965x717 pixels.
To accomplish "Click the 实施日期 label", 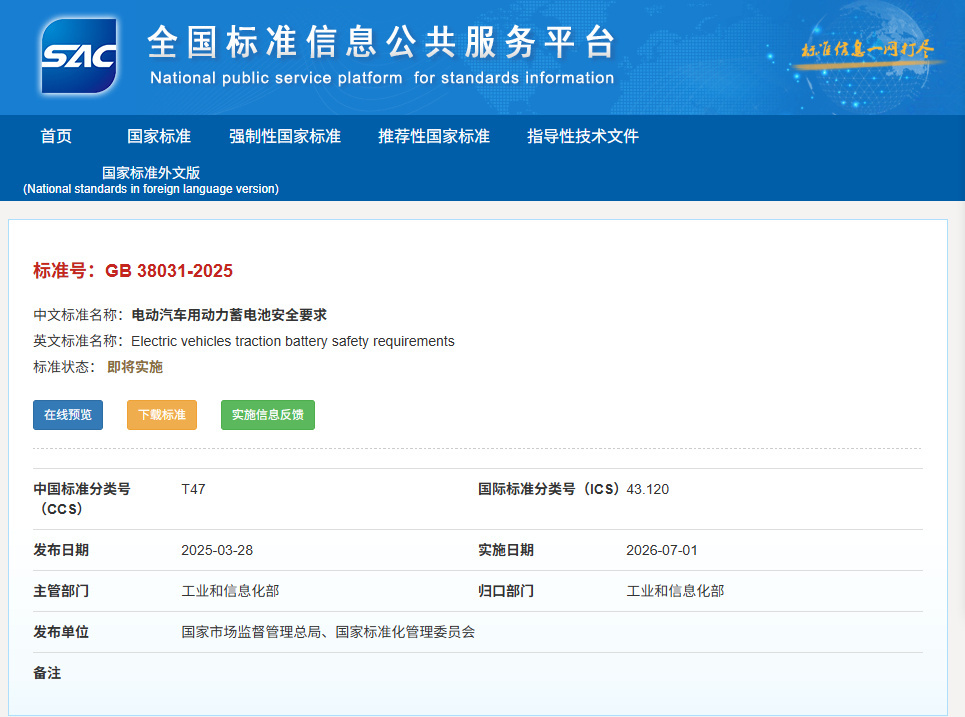I will pyautogui.click(x=506, y=550).
